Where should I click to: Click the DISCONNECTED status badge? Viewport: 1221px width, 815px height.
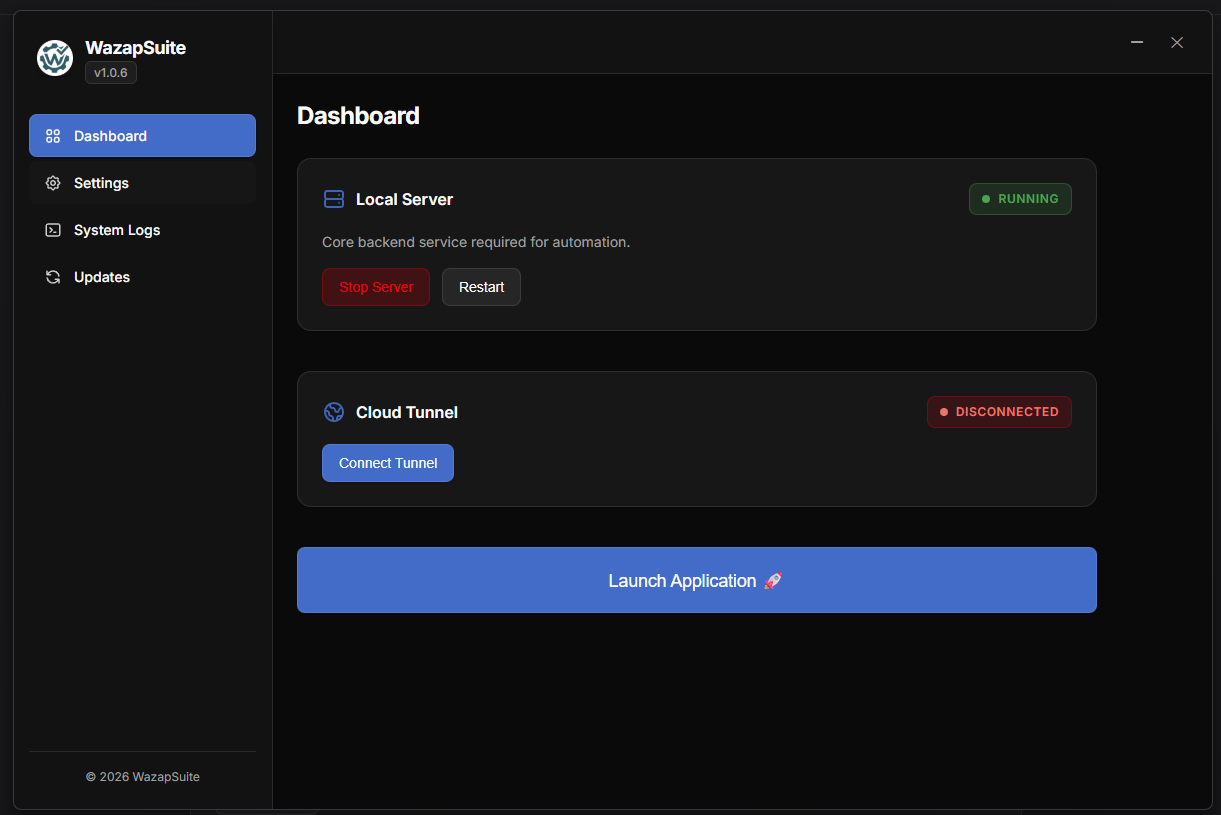999,411
